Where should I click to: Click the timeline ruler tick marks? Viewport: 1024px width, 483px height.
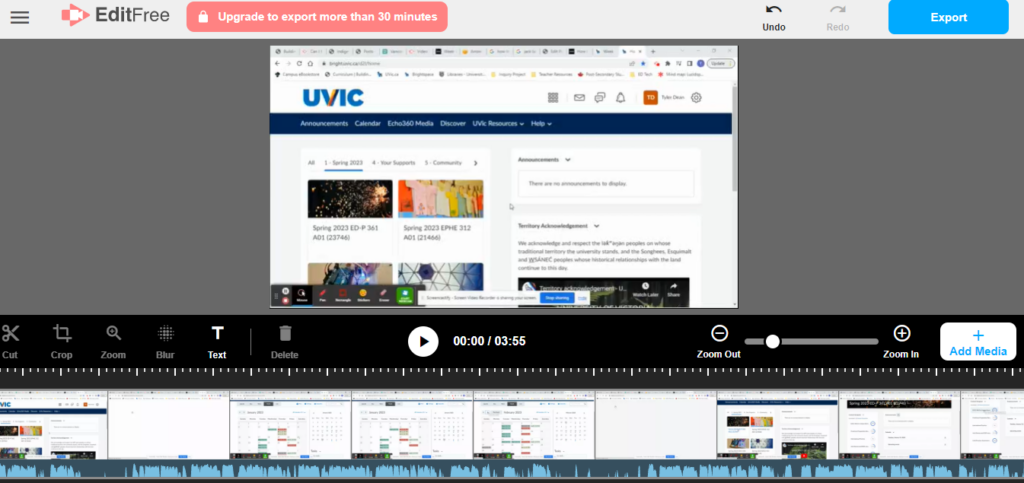coord(512,371)
